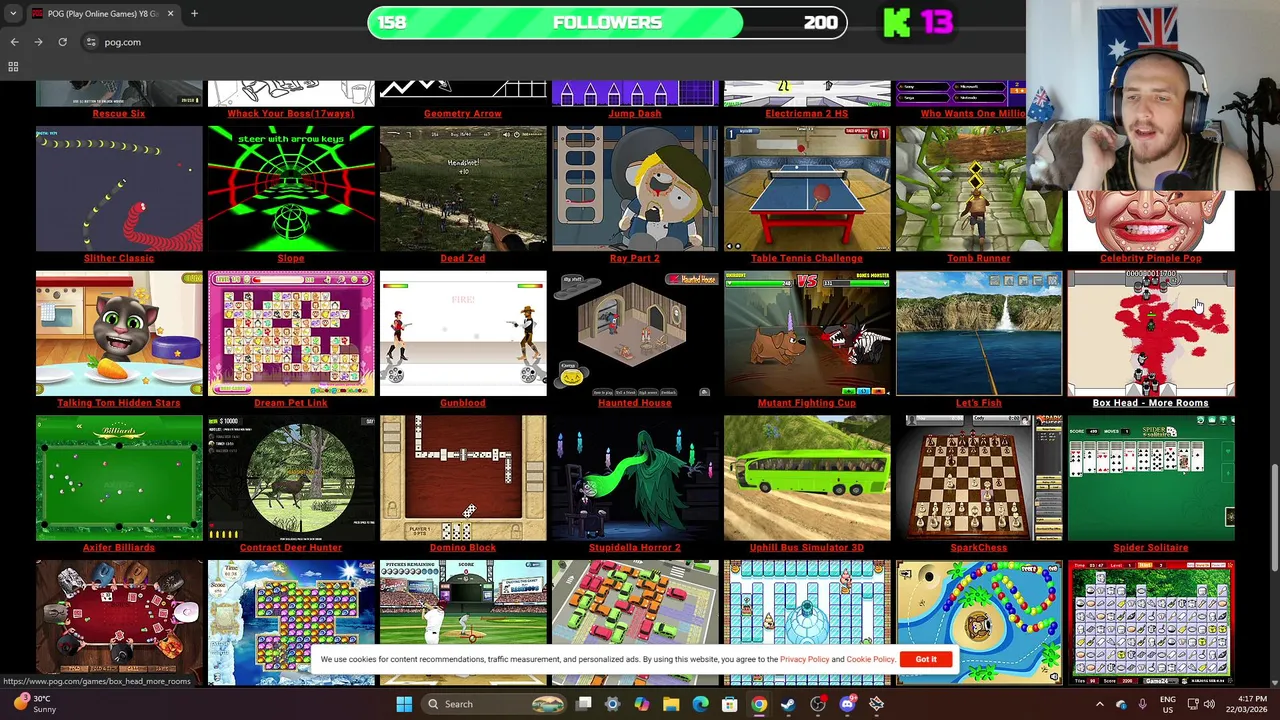Viewport: 1280px width, 720px height.
Task: Switch the ENG US input language
Action: click(1167, 704)
